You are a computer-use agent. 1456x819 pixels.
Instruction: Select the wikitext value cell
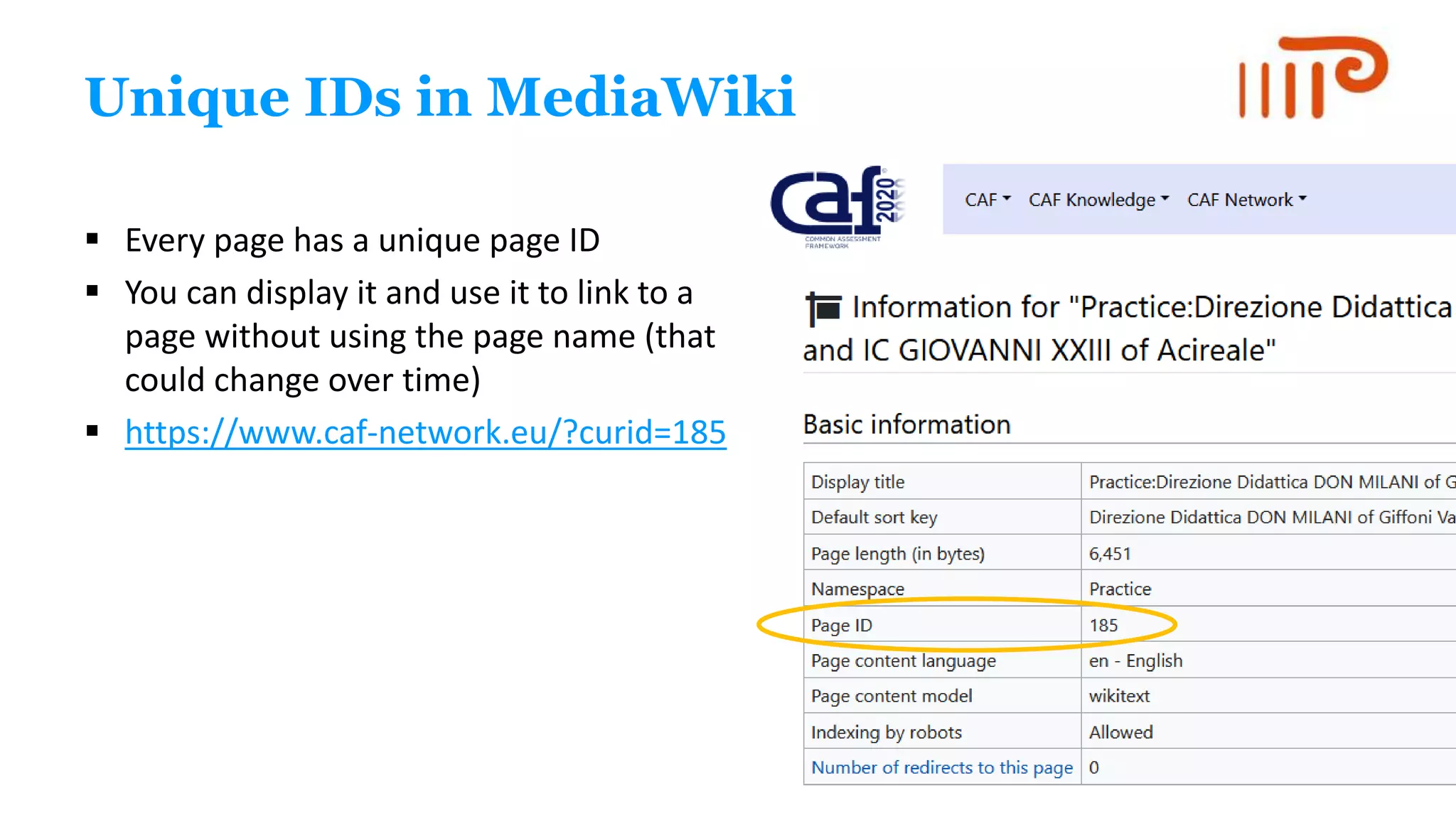click(x=1269, y=695)
